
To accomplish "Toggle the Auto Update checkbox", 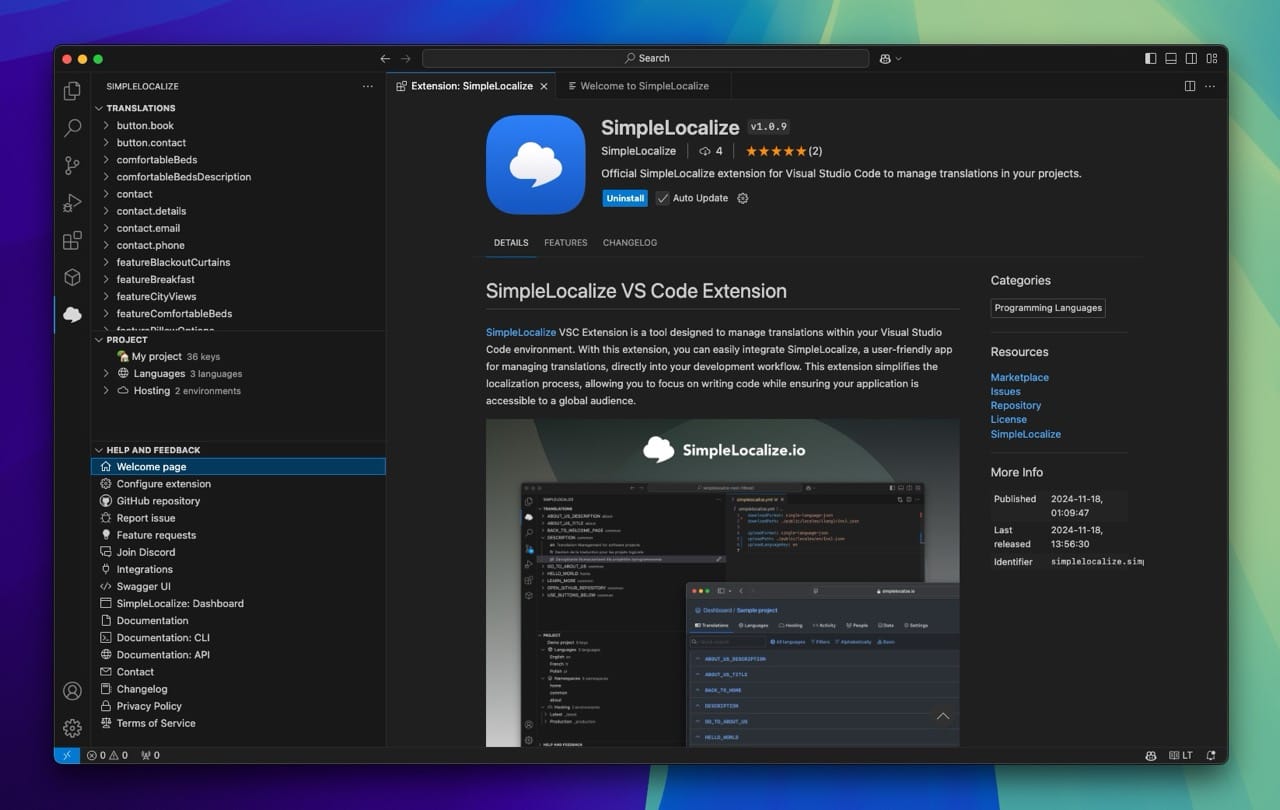I will [662, 198].
